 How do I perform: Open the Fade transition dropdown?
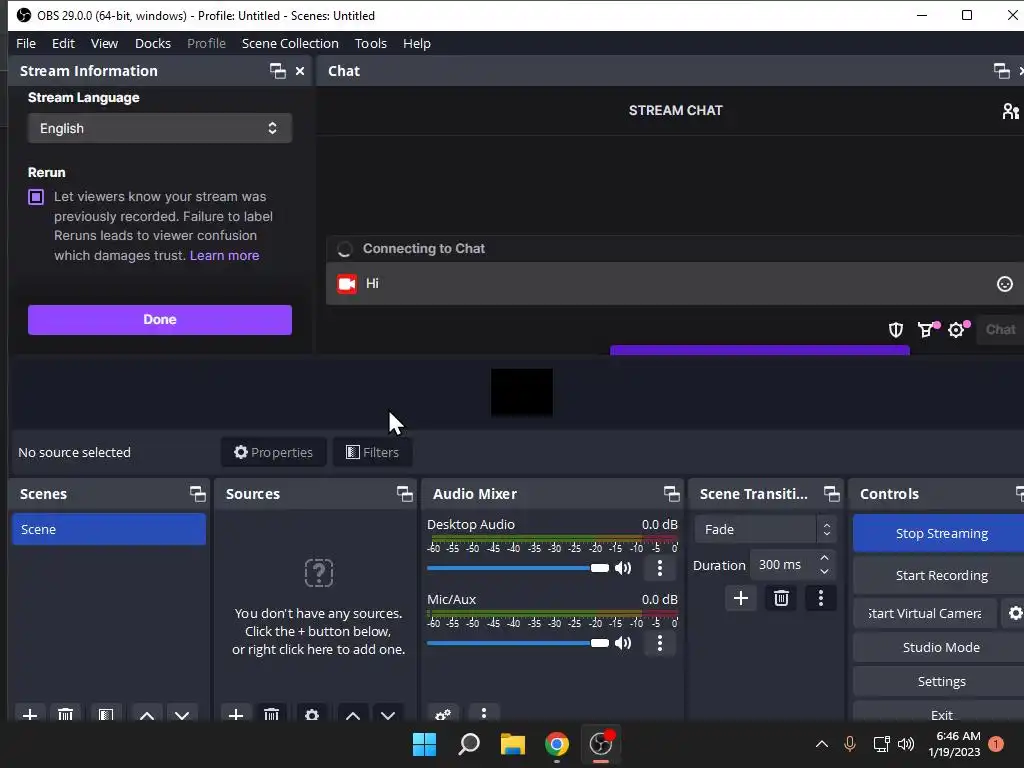pyautogui.click(x=765, y=530)
